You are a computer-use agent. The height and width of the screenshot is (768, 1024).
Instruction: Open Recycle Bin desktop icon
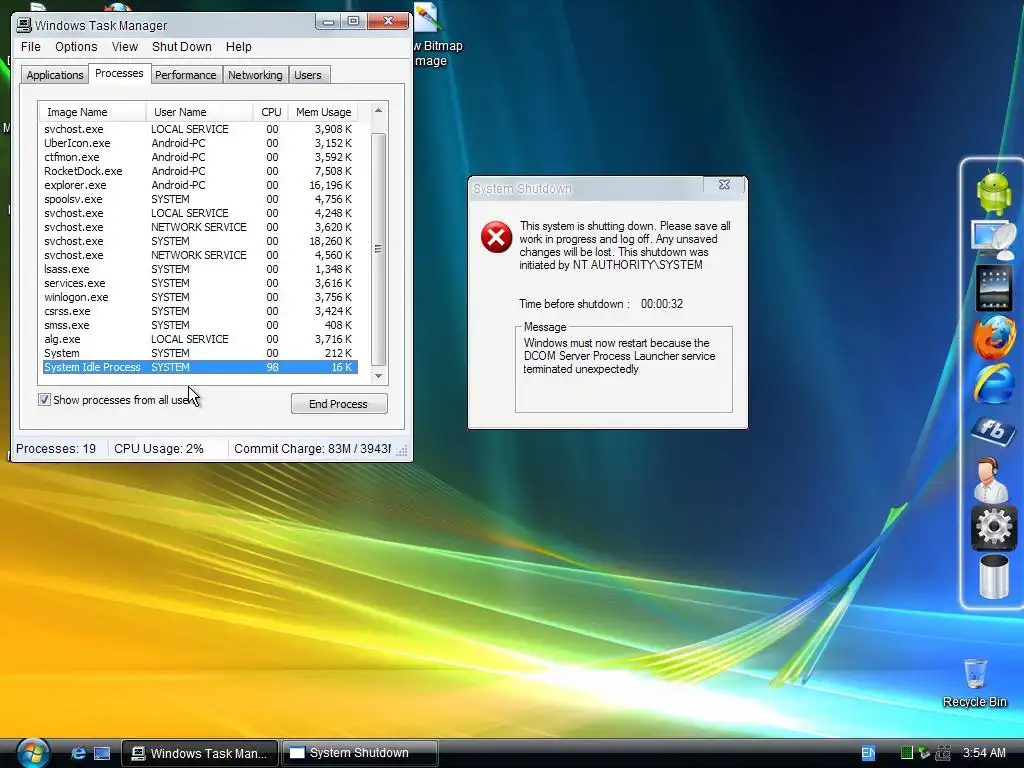[974, 682]
